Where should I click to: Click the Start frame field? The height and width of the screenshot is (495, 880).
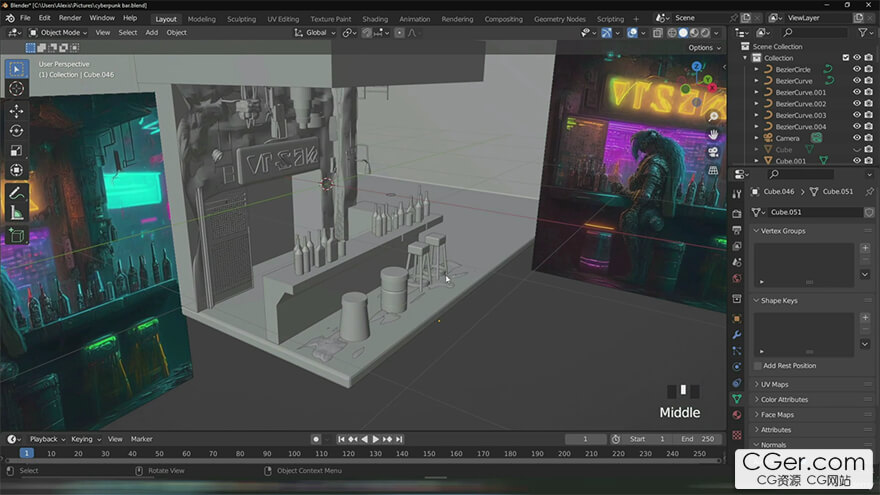[x=647, y=439]
